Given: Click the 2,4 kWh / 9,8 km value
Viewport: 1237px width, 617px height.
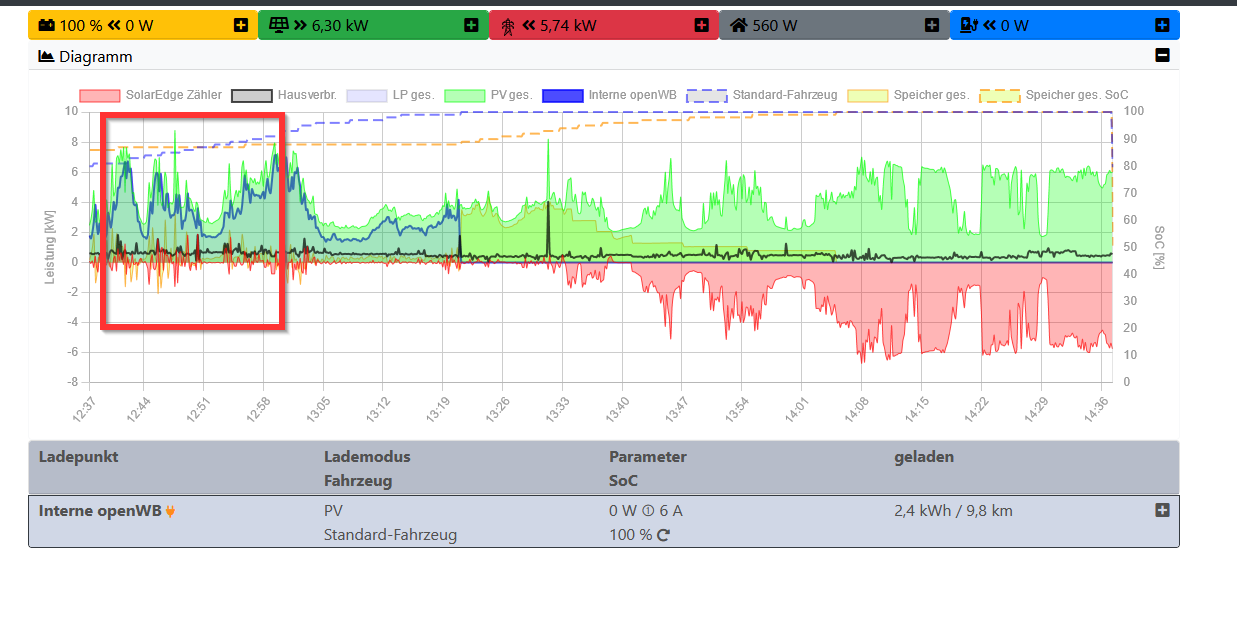Looking at the screenshot, I should click(x=953, y=511).
